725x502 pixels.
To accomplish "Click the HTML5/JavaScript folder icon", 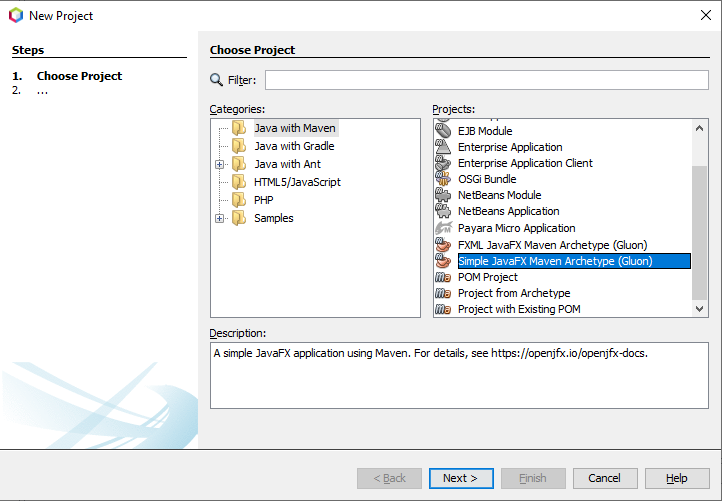I will point(239,182).
